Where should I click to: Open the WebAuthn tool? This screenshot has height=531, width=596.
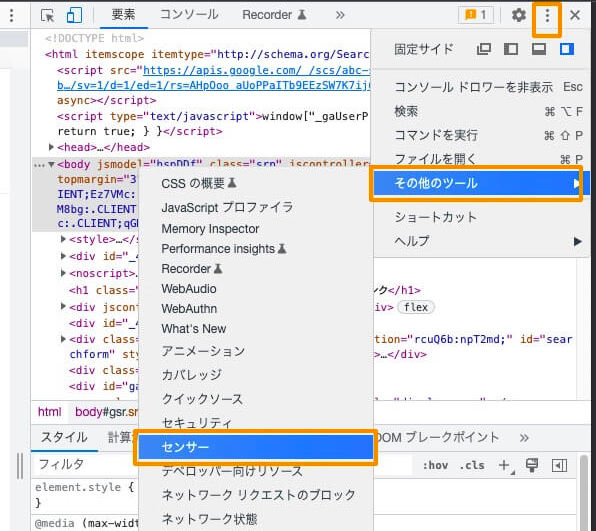(255, 309)
